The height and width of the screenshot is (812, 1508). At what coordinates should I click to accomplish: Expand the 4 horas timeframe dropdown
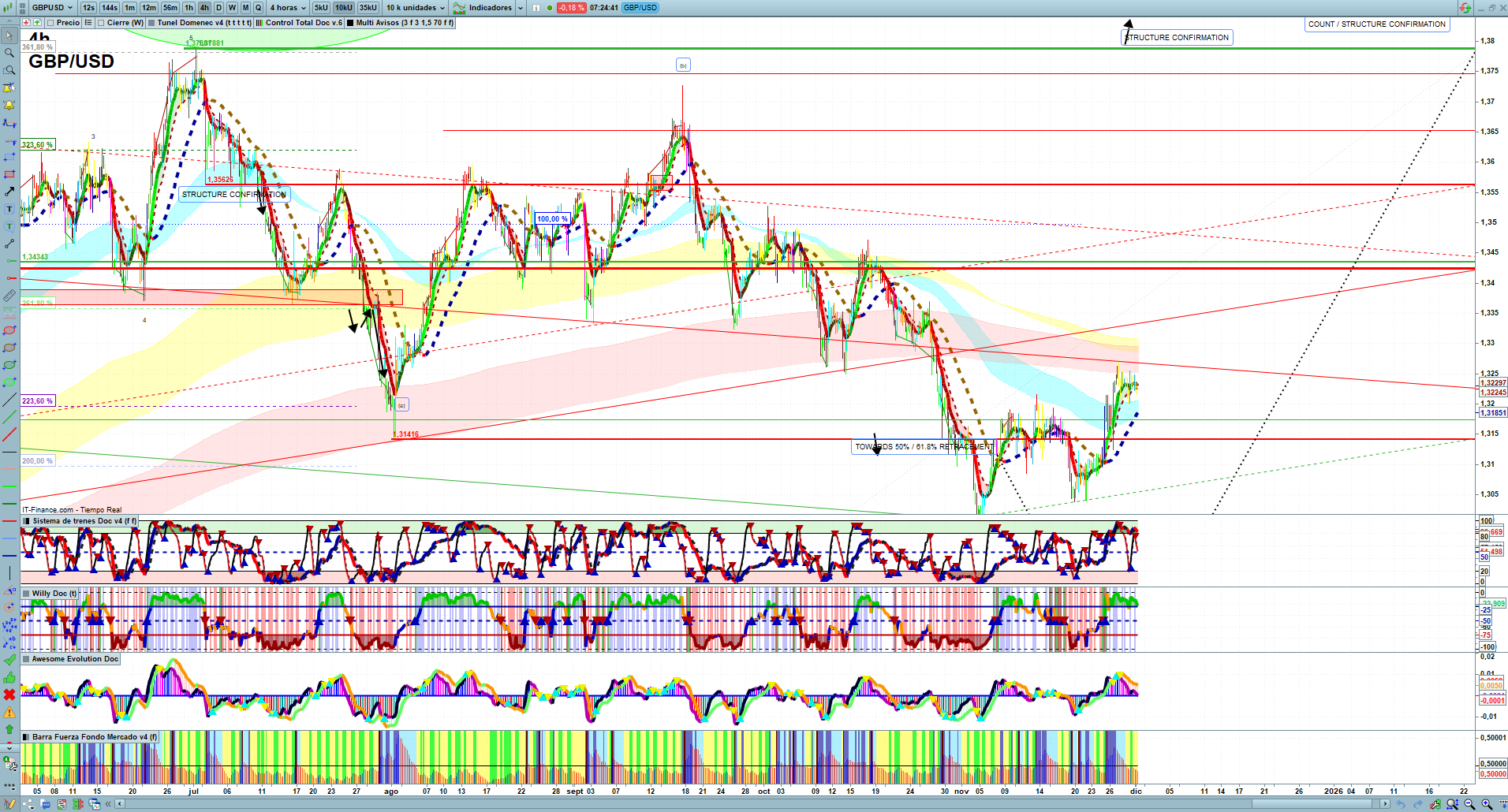click(x=288, y=8)
